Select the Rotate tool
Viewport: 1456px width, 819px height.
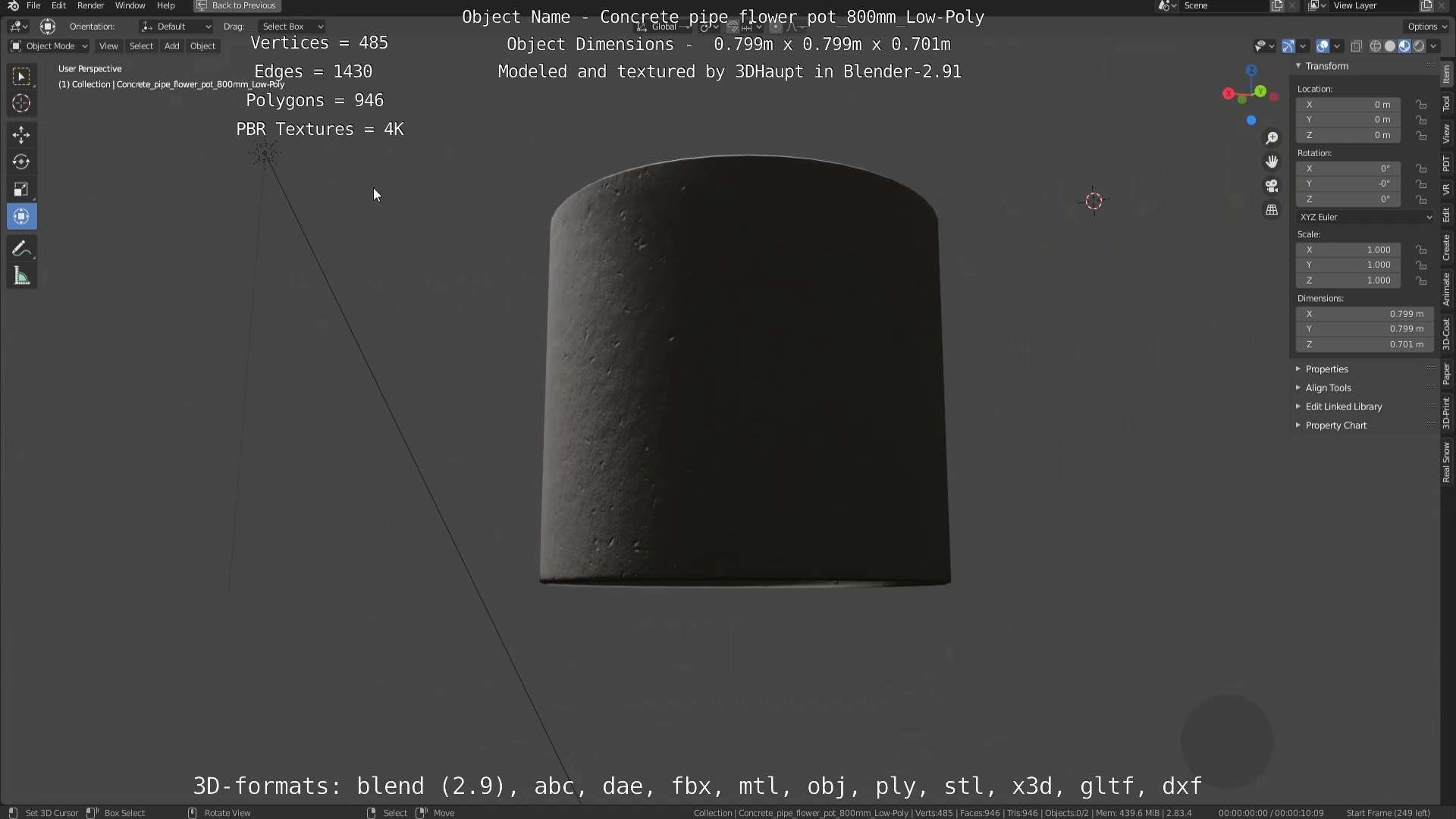21,162
